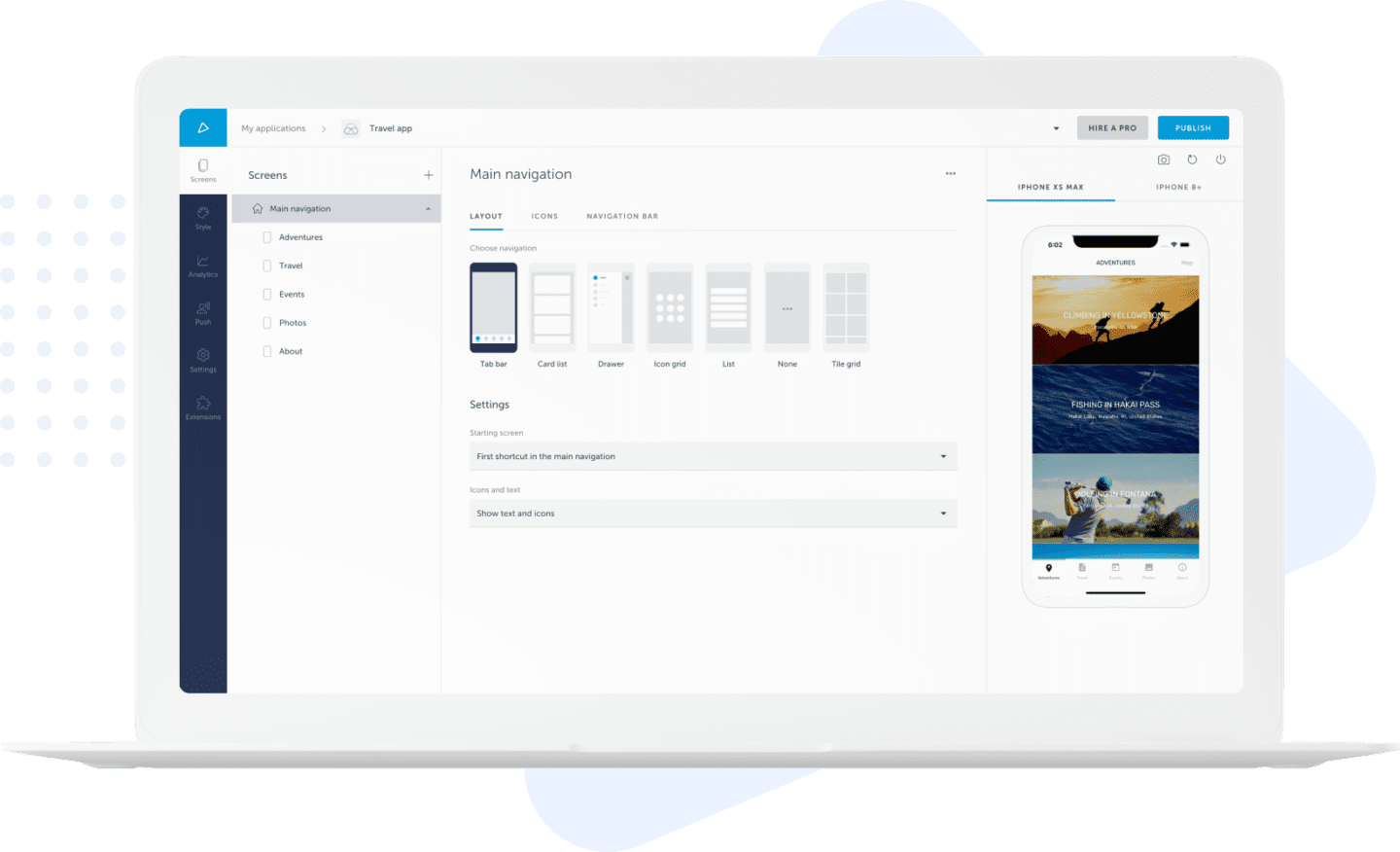Open the Extensions section

(203, 408)
